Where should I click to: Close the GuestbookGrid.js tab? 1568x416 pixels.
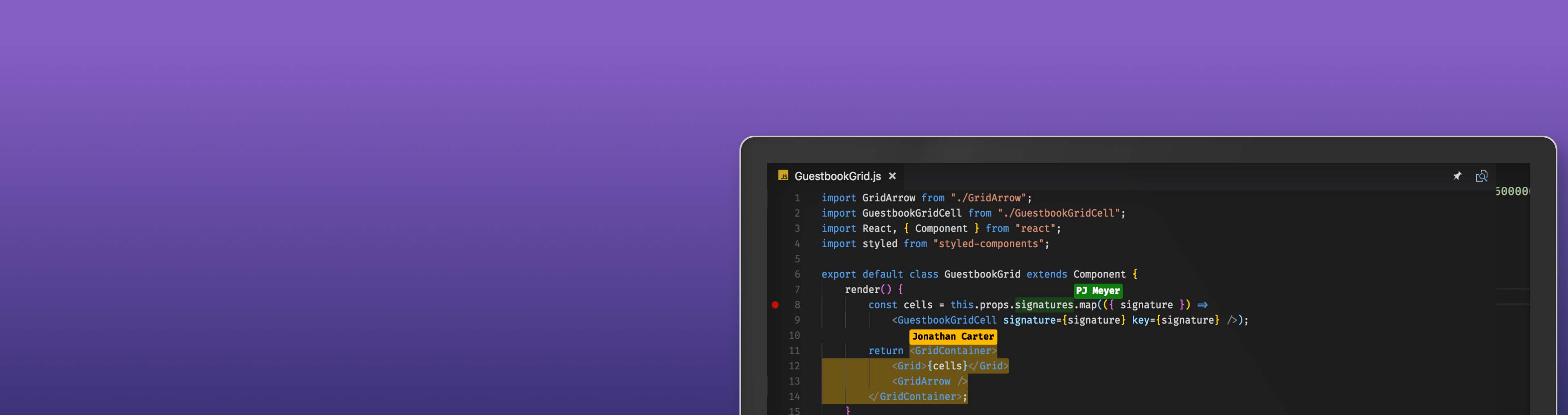[x=892, y=176]
